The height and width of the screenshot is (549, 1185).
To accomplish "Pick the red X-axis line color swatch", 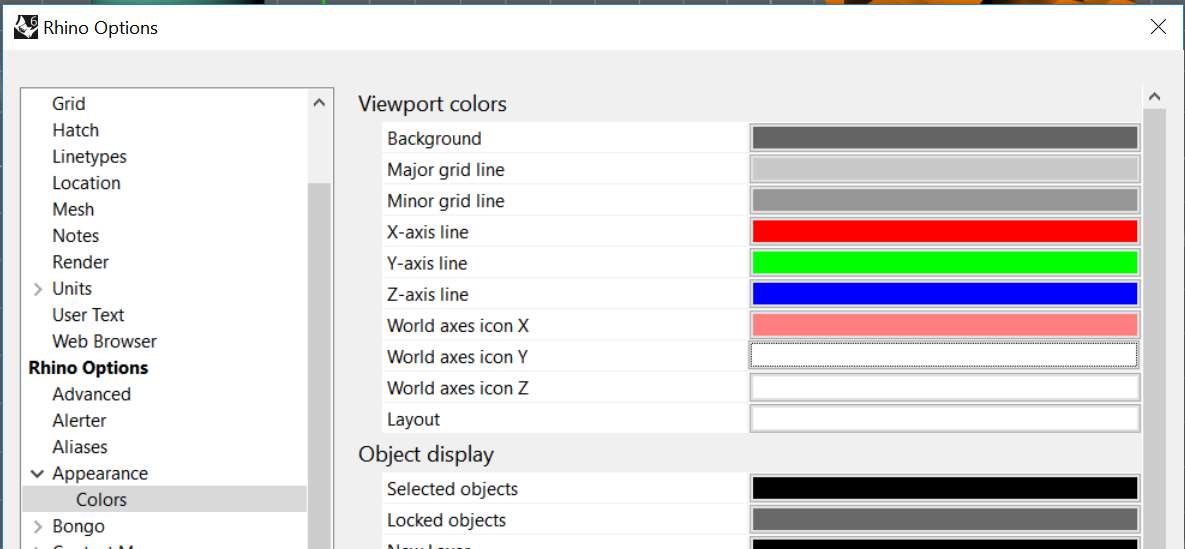I will [945, 231].
